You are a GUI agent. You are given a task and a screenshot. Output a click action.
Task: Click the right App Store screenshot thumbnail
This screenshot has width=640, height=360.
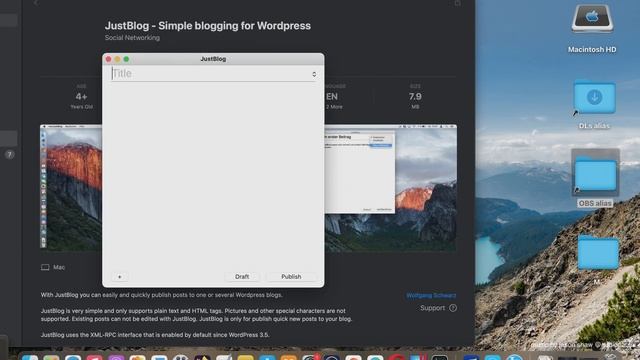click(x=391, y=188)
